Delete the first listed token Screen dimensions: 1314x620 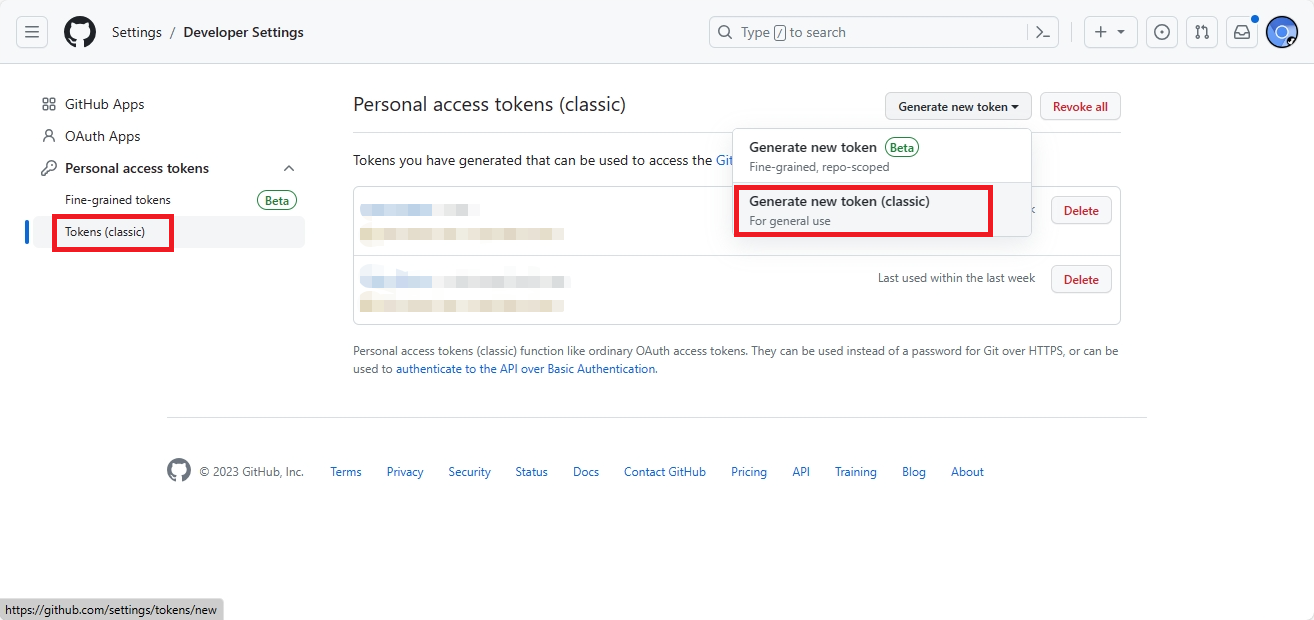point(1080,211)
